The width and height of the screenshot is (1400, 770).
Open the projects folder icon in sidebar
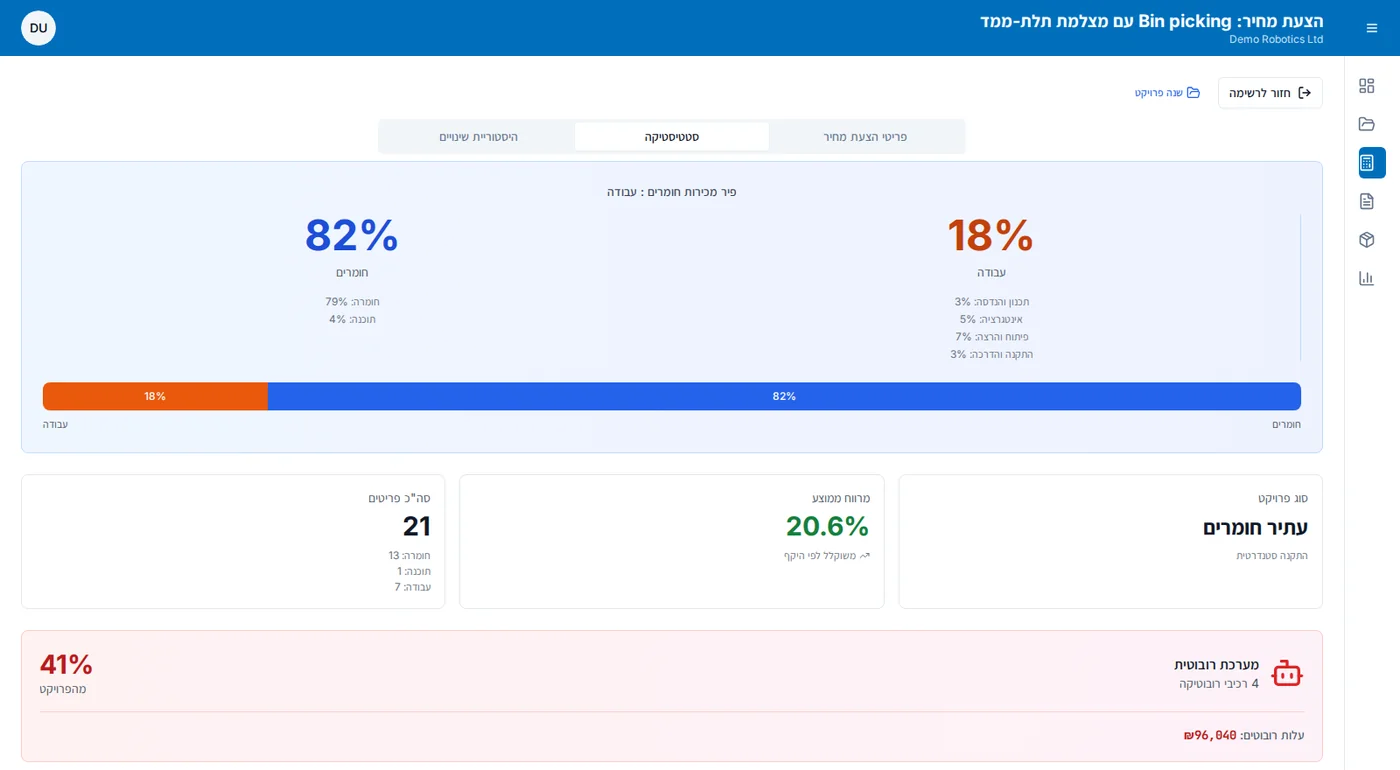point(1366,124)
